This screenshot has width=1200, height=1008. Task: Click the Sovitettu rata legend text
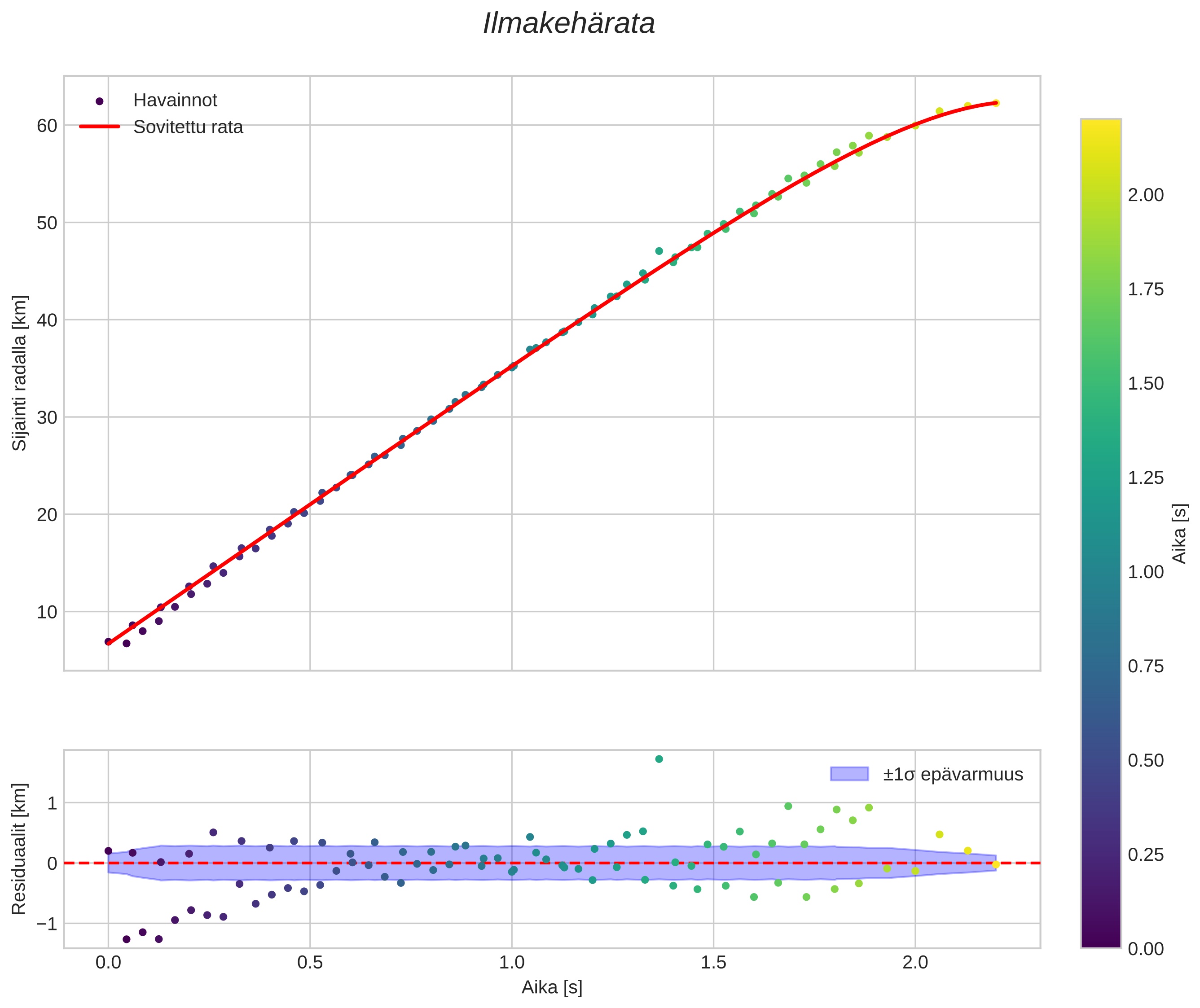click(x=188, y=127)
